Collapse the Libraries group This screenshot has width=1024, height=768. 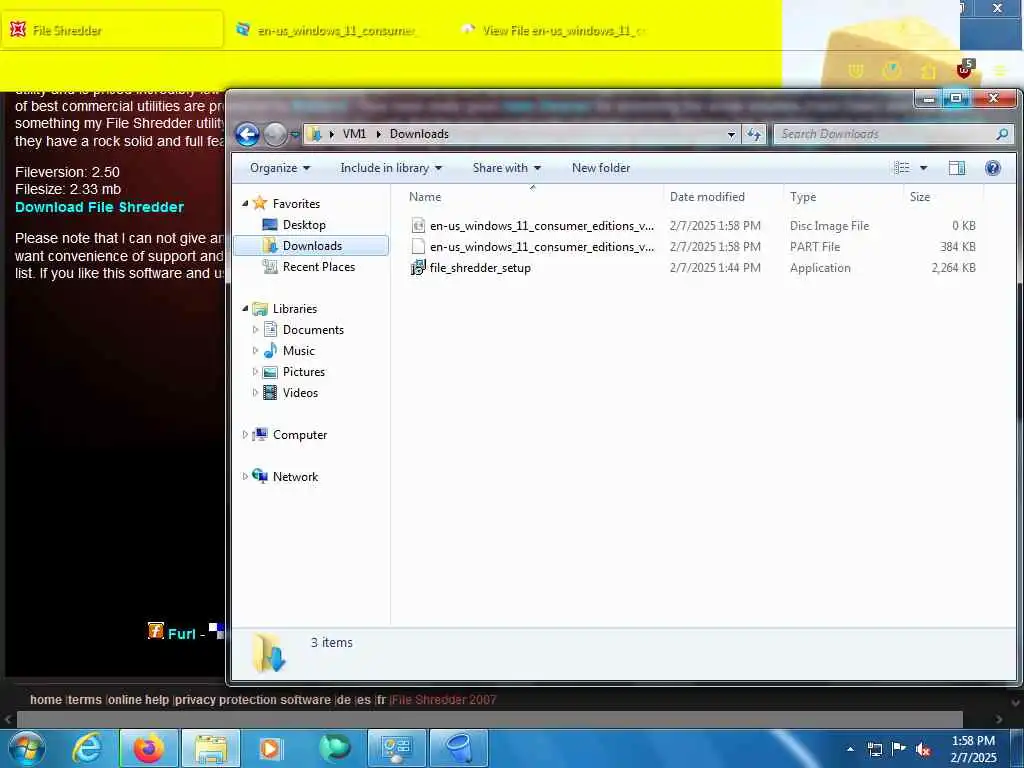pos(245,308)
